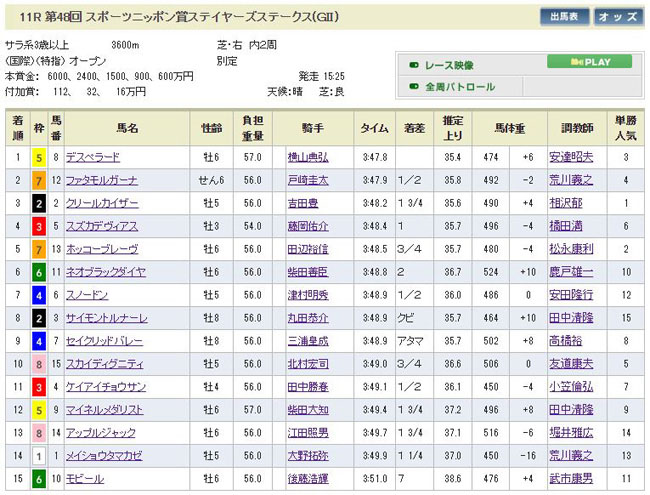
Task: Open the レース映像 link text
Action: tap(448, 64)
